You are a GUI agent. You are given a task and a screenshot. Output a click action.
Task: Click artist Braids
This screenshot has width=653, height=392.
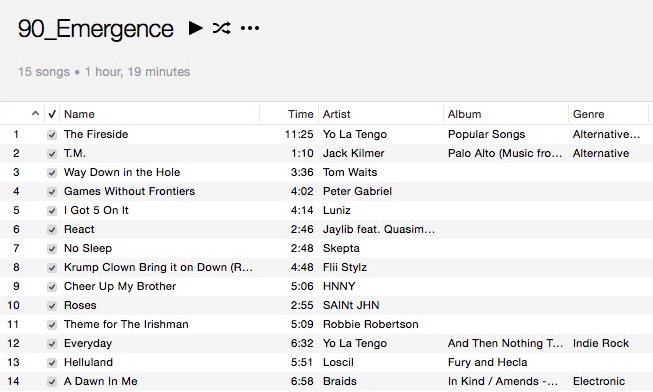[x=340, y=381]
